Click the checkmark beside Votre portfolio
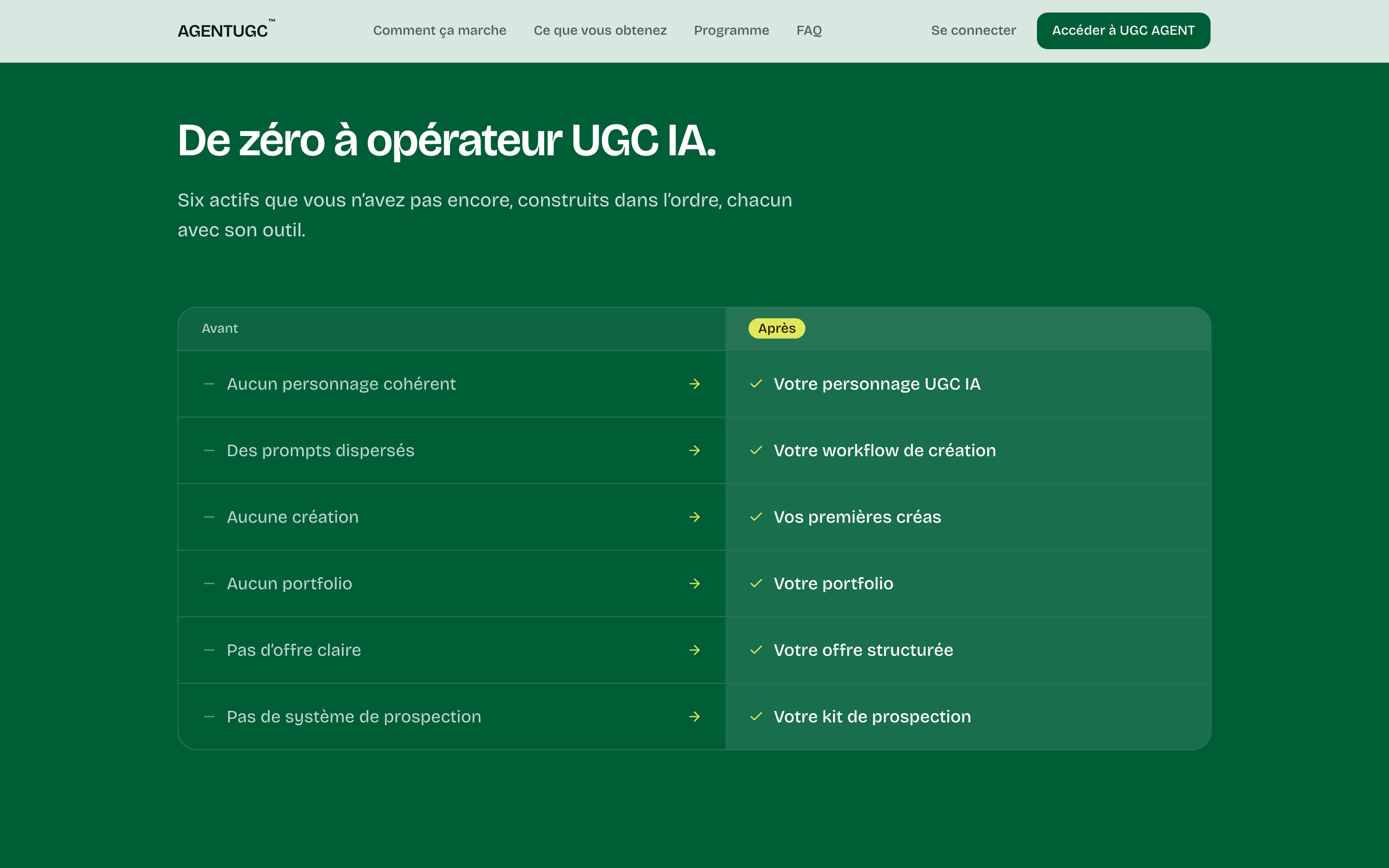 click(756, 583)
